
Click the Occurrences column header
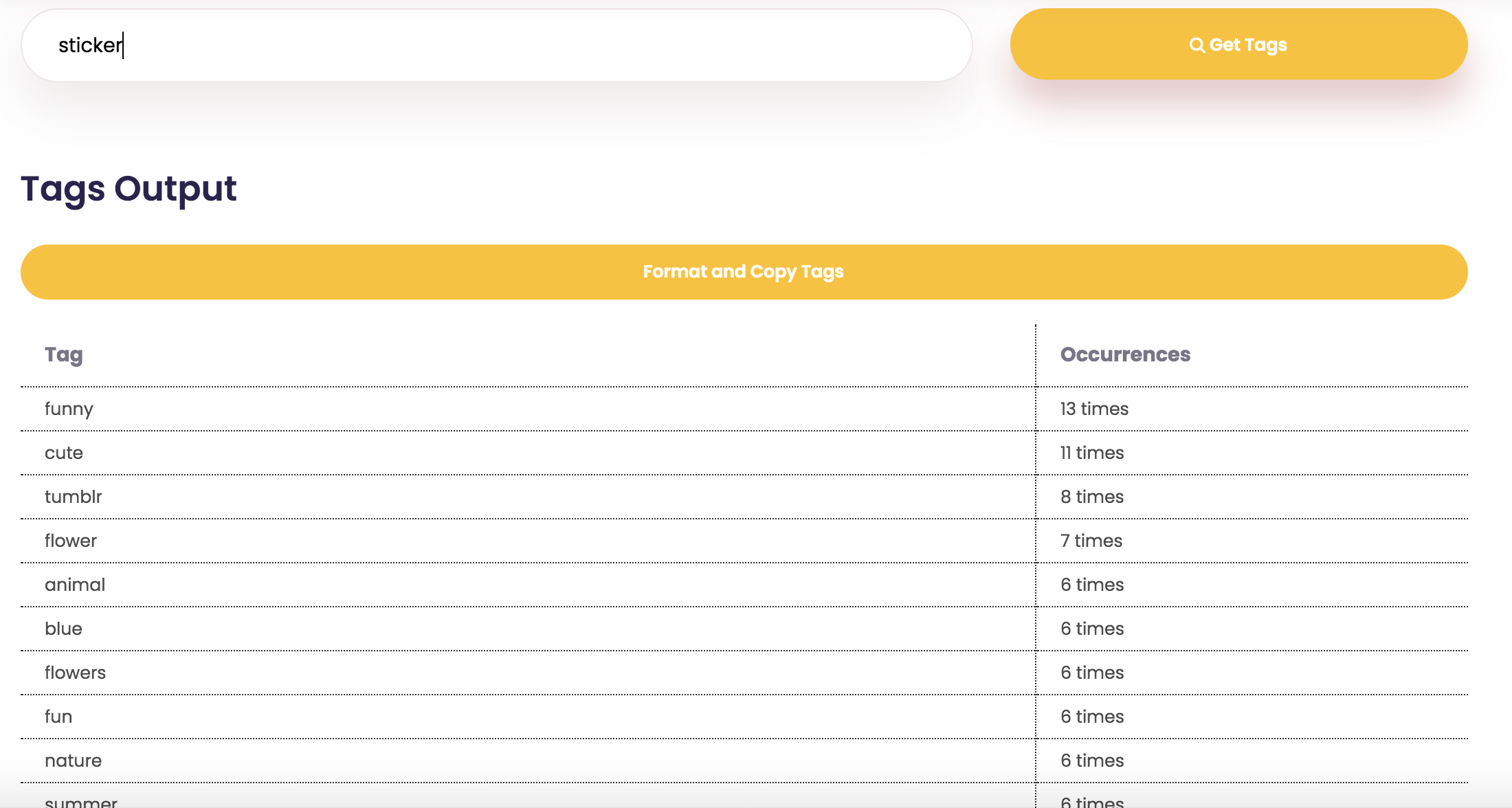click(1125, 355)
